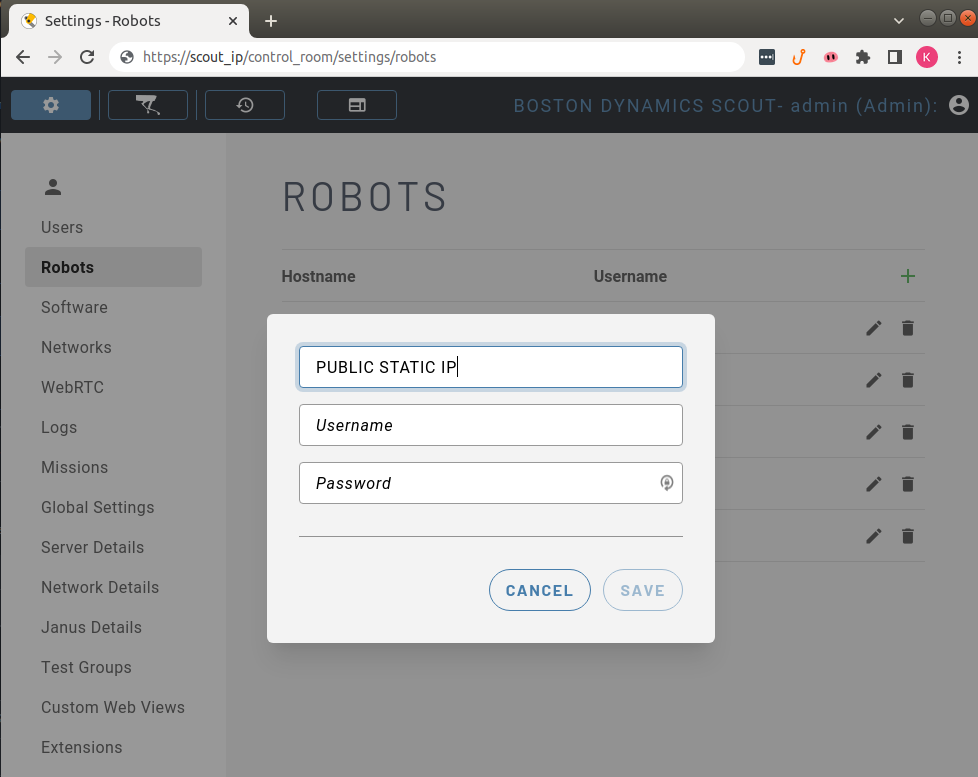Select Networks in the sidebar
978x777 pixels.
(x=76, y=347)
